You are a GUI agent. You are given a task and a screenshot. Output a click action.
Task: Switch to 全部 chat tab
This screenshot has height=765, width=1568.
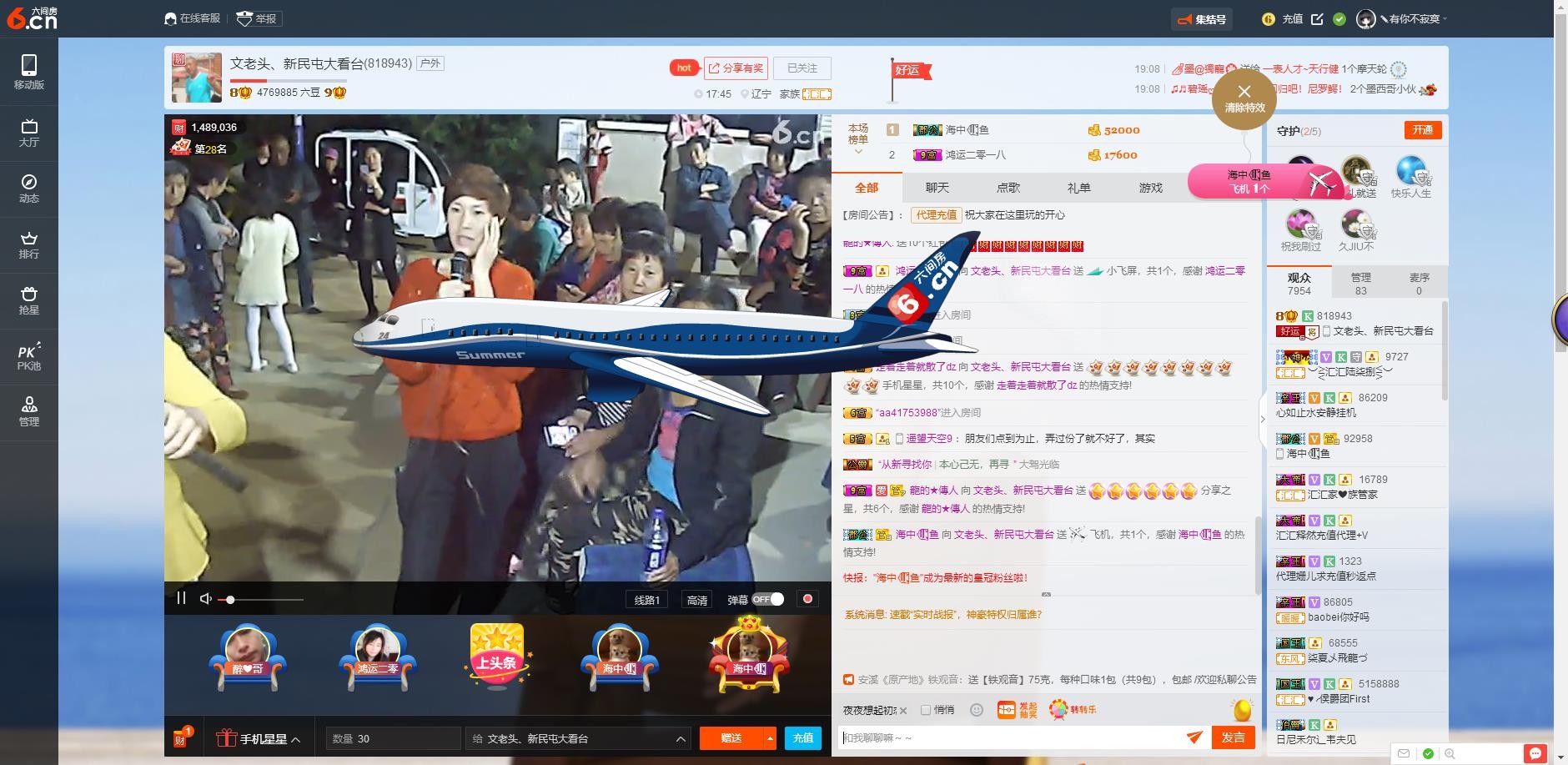[x=867, y=188]
